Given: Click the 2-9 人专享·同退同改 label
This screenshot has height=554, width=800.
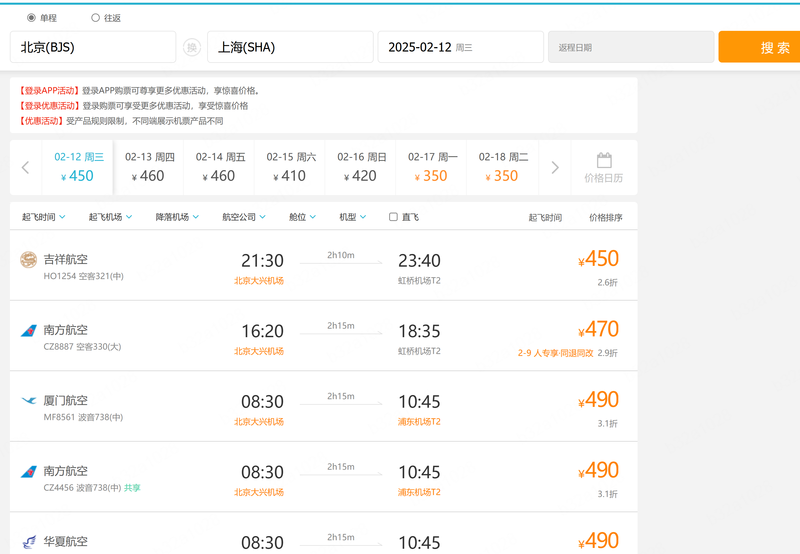Looking at the screenshot, I should (x=556, y=353).
